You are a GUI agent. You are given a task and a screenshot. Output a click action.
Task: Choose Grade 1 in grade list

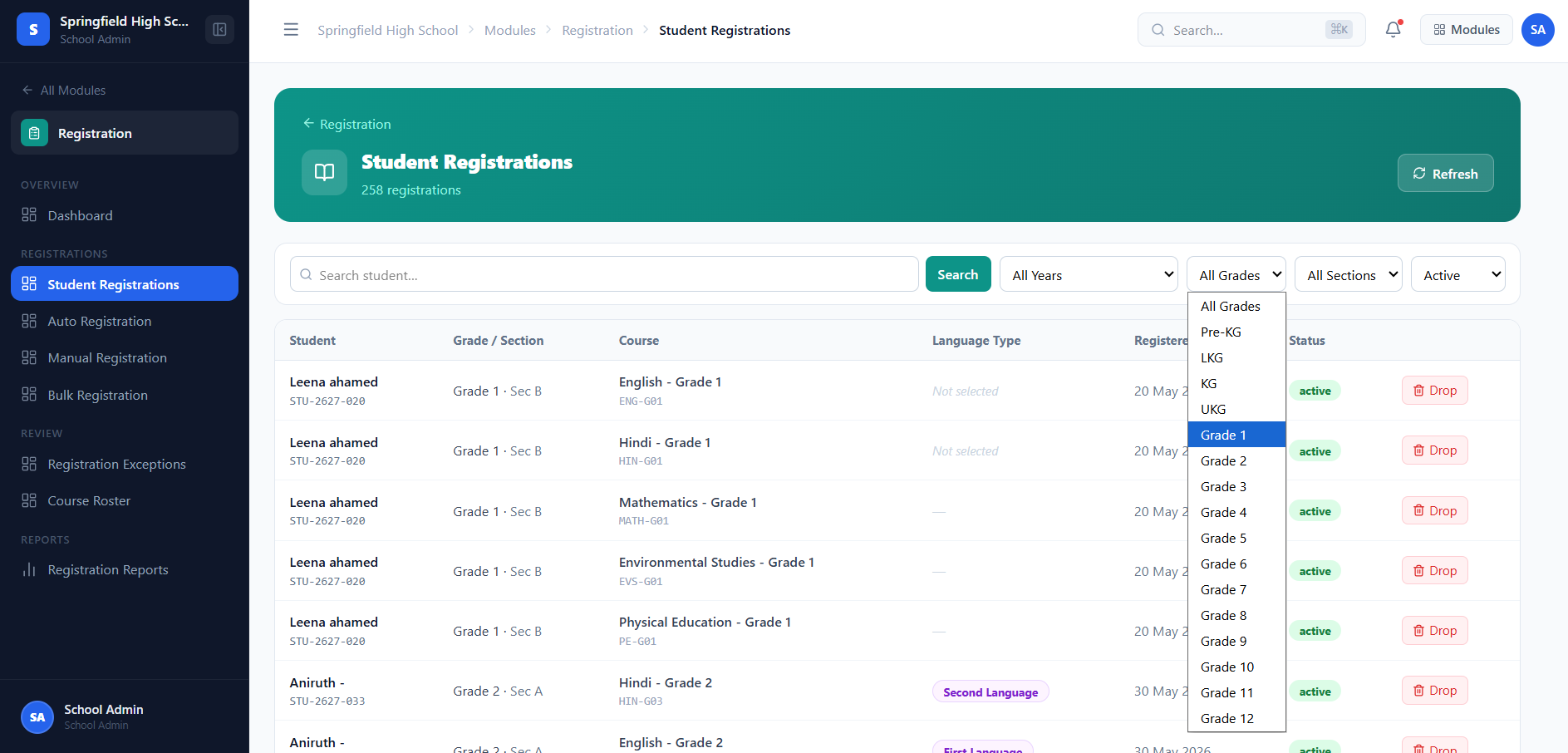click(1236, 435)
